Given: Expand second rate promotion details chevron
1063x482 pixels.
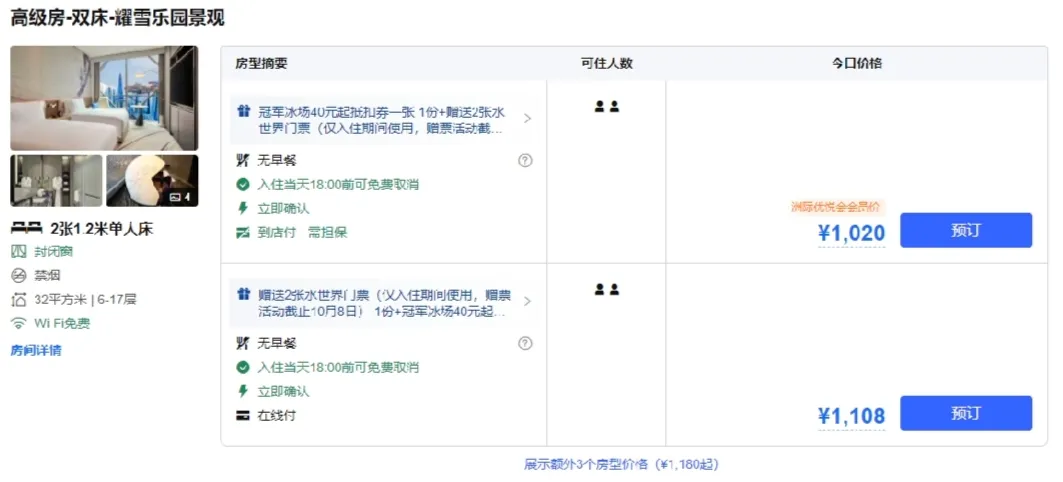Looking at the screenshot, I should click(x=527, y=302).
